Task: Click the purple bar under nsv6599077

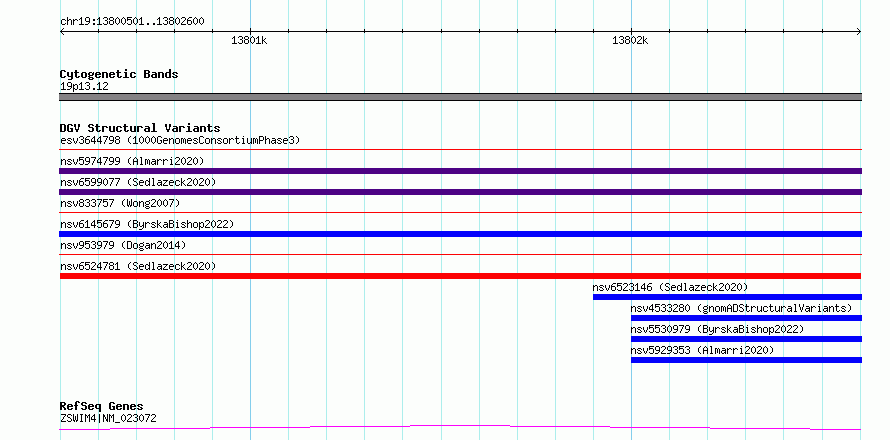Action: tap(460, 192)
